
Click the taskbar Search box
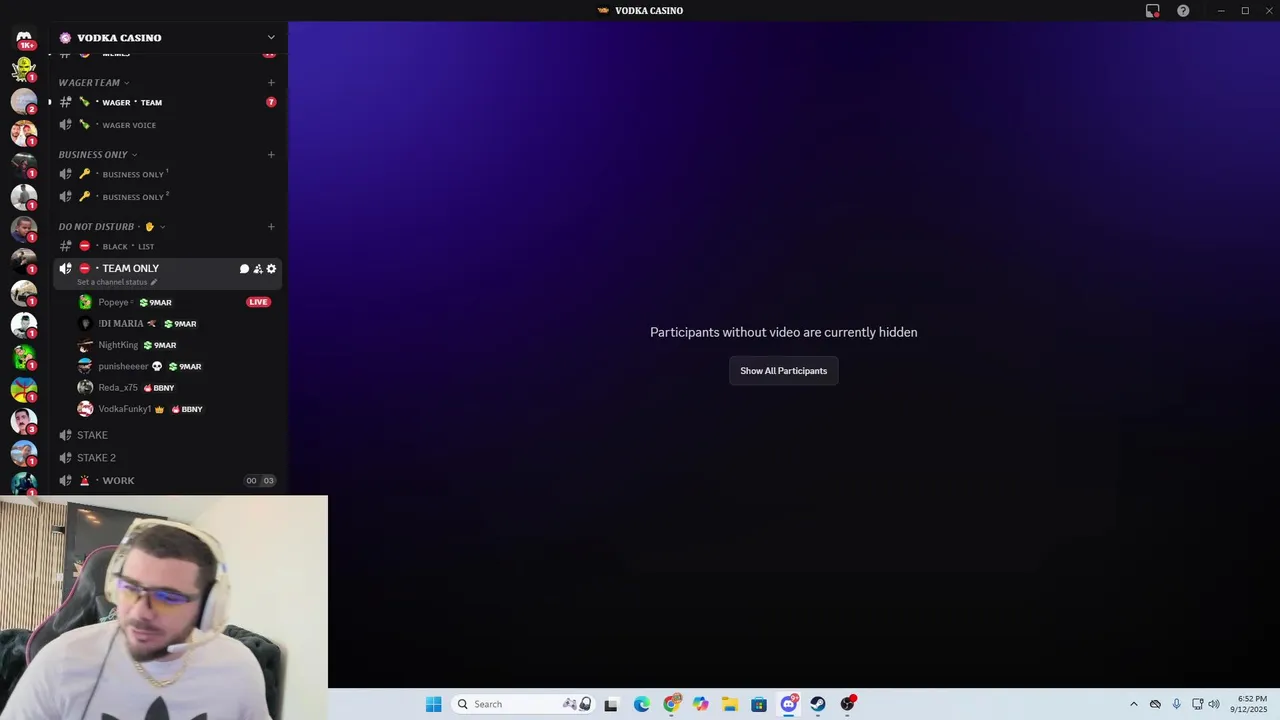525,704
